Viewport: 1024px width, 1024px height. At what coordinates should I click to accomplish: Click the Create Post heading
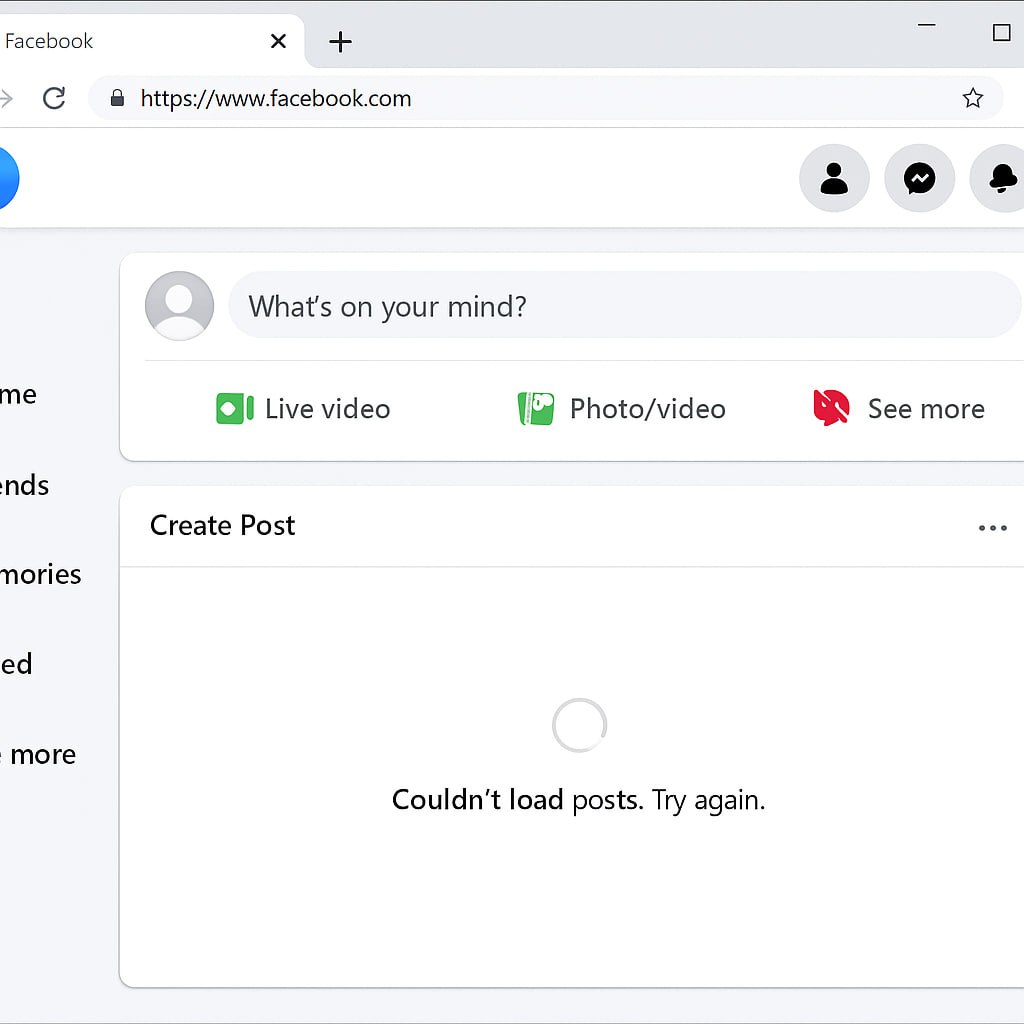(x=223, y=525)
